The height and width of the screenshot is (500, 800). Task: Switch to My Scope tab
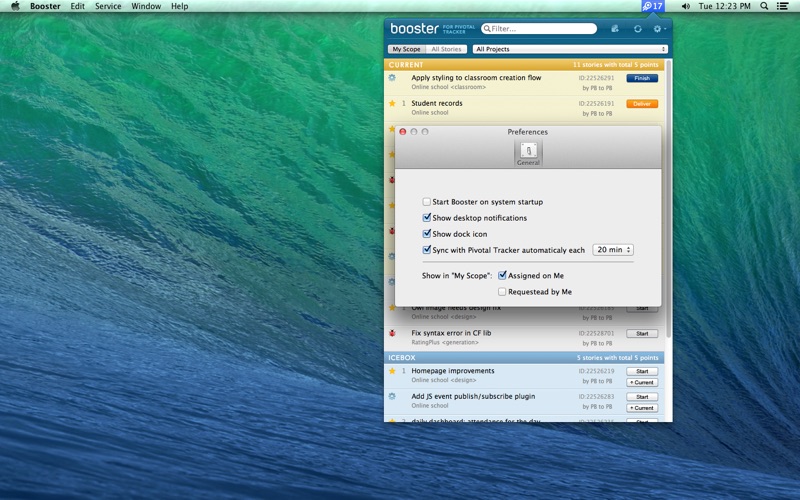pyautogui.click(x=406, y=49)
